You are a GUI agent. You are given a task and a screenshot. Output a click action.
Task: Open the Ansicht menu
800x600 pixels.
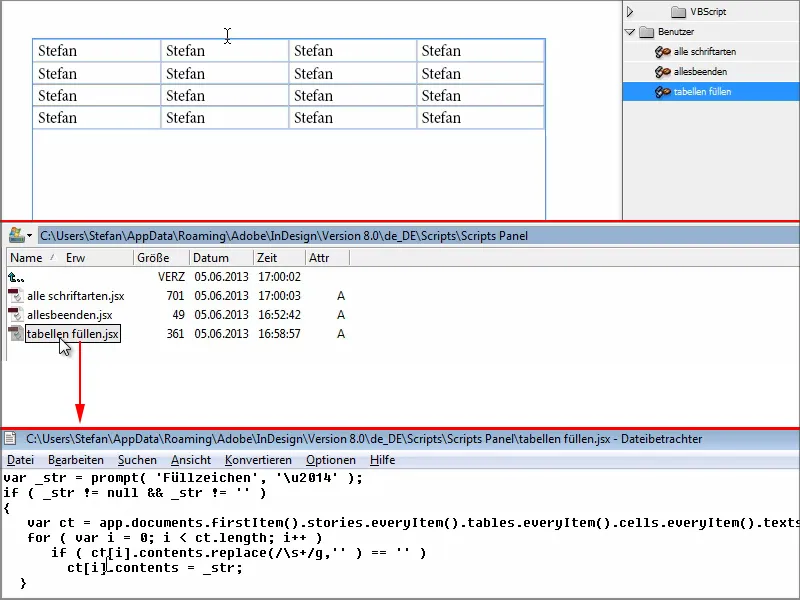tap(191, 460)
